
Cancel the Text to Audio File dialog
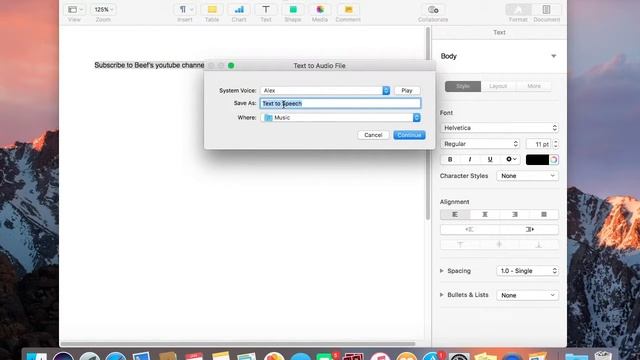coord(373,135)
